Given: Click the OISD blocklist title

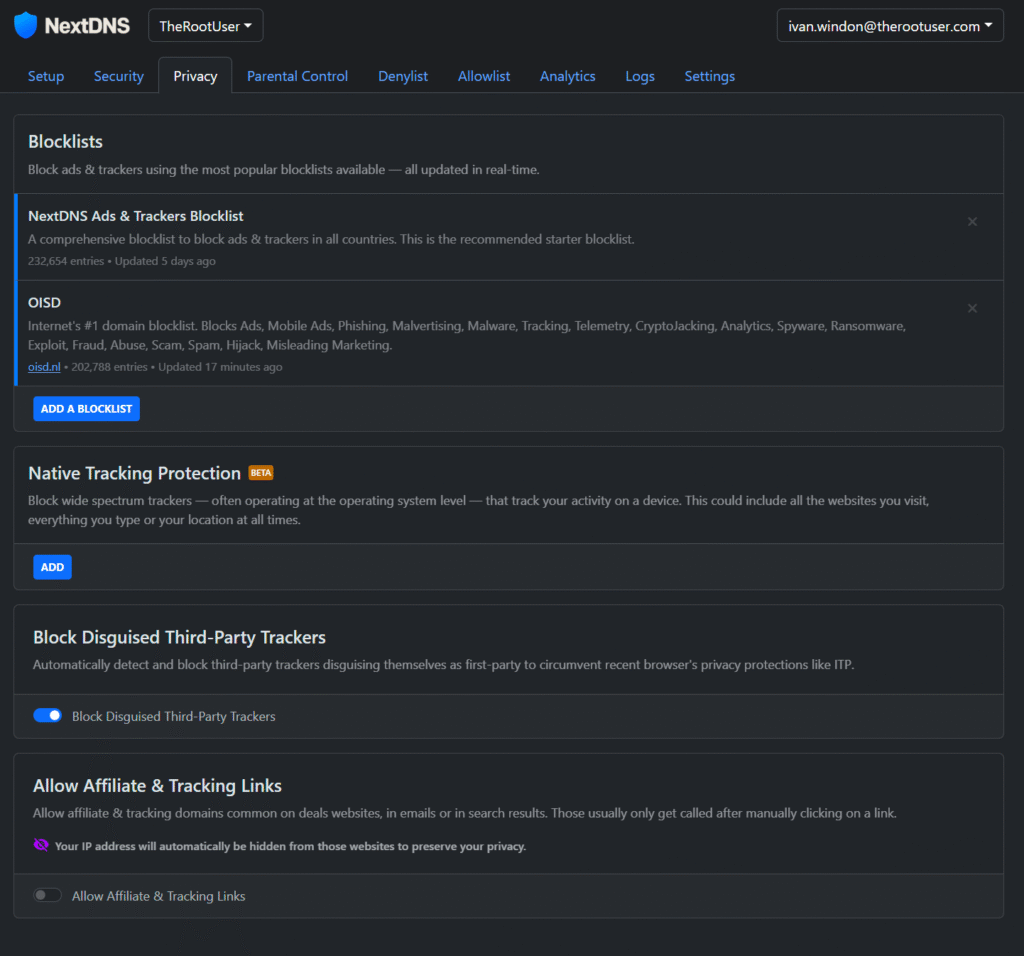Looking at the screenshot, I should pyautogui.click(x=44, y=303).
